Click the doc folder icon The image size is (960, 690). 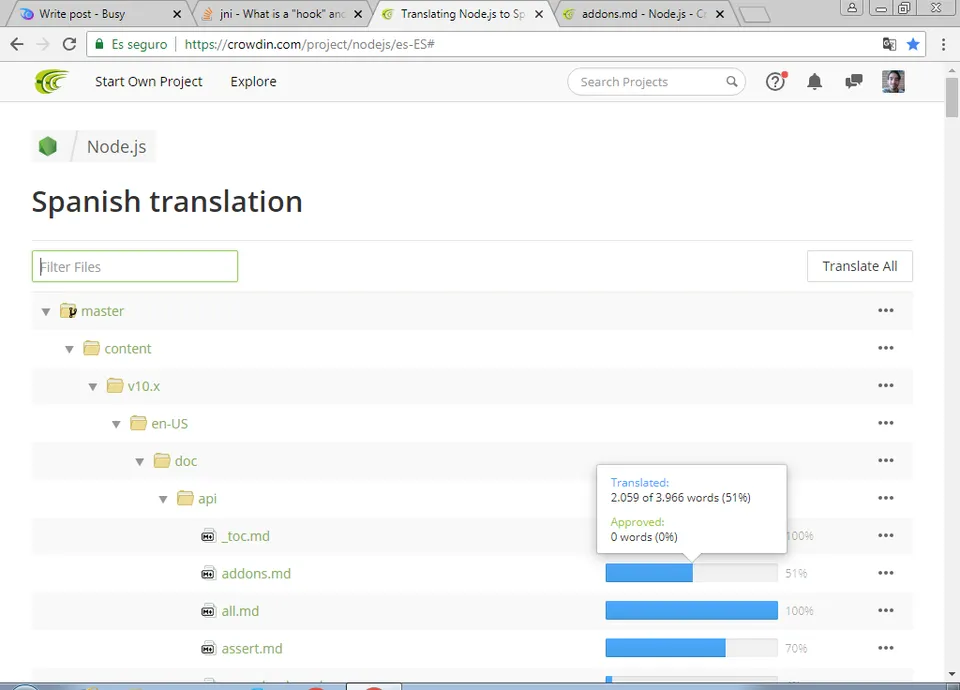pyautogui.click(x=162, y=460)
